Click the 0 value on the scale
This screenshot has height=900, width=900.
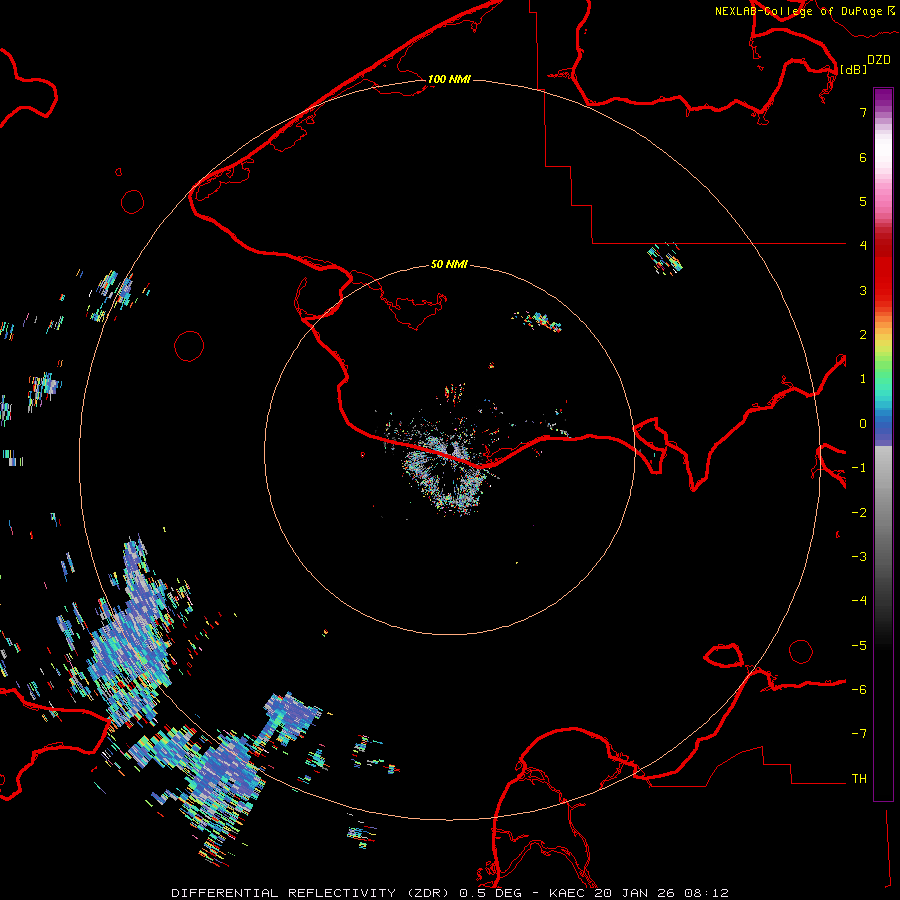point(863,424)
